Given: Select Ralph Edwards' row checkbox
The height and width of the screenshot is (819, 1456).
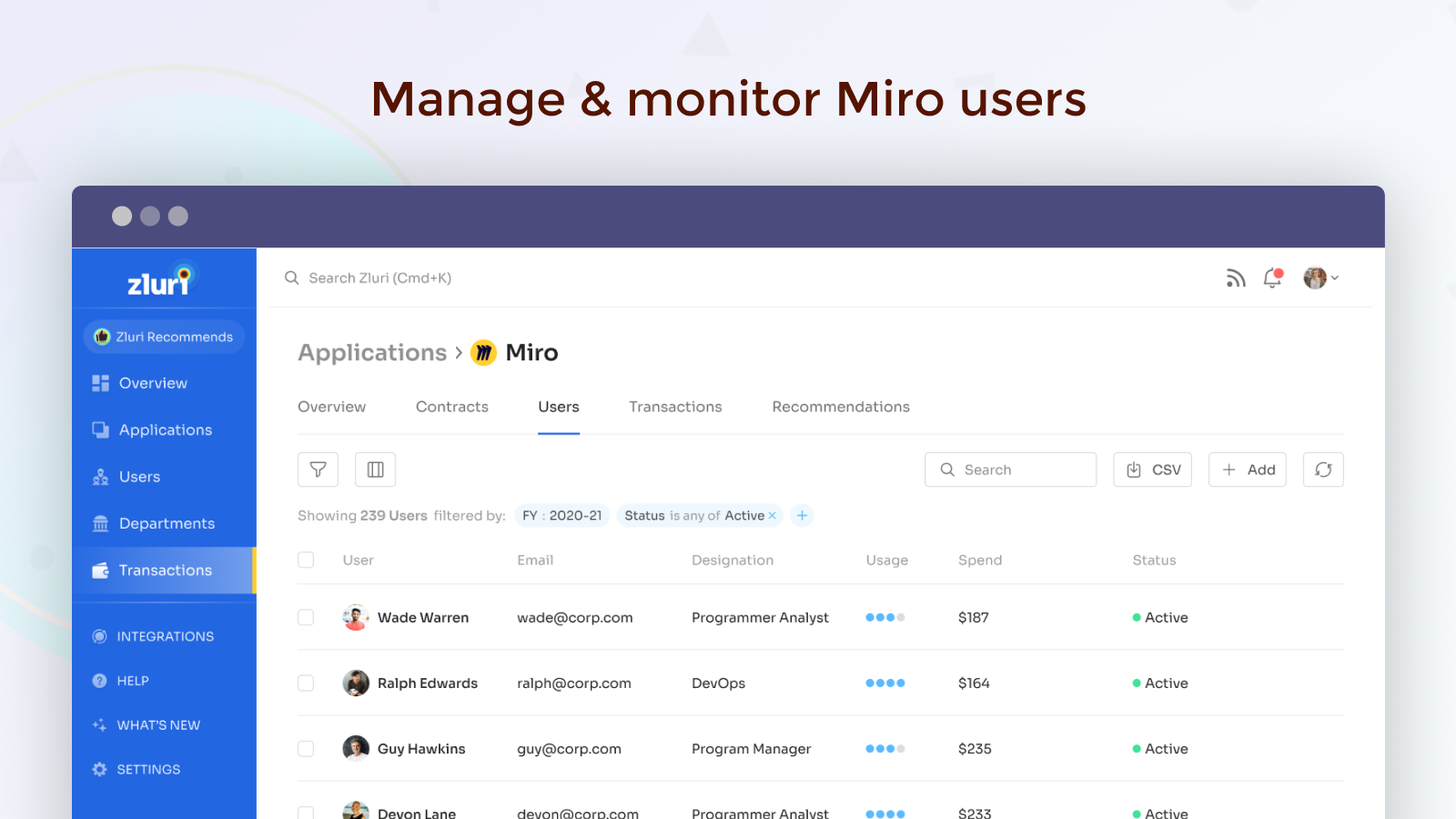Looking at the screenshot, I should 306,682.
